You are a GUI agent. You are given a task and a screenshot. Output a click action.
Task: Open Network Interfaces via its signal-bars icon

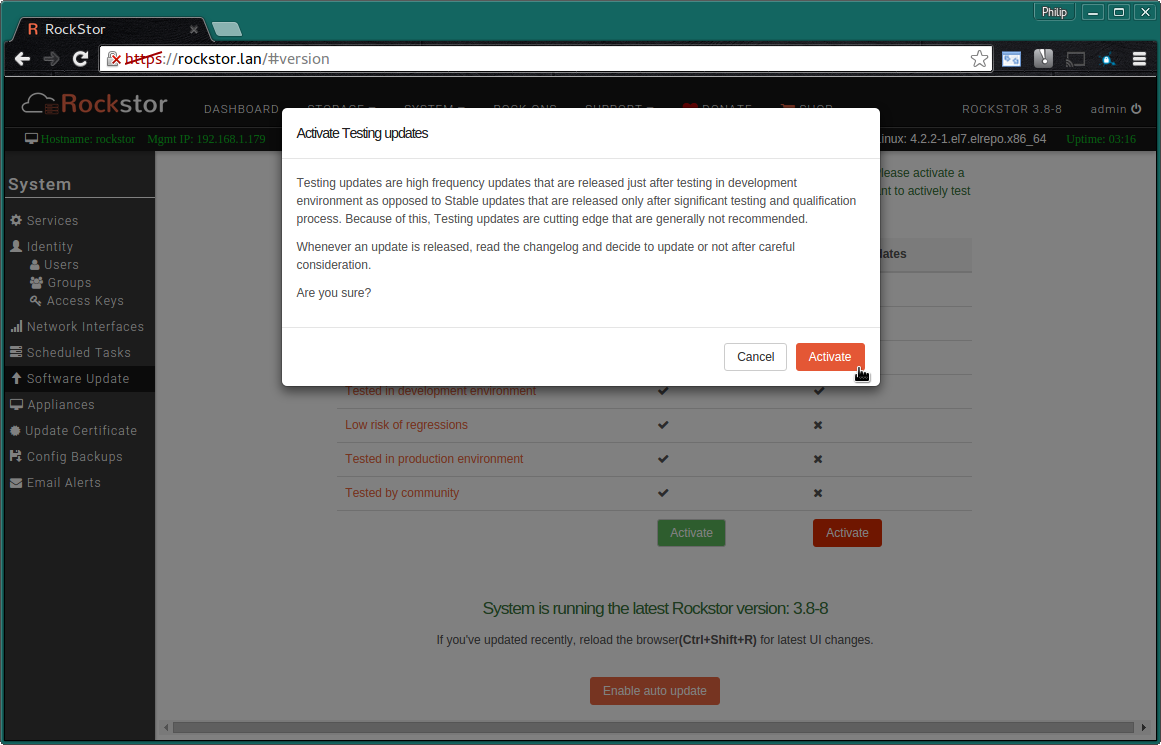16,326
